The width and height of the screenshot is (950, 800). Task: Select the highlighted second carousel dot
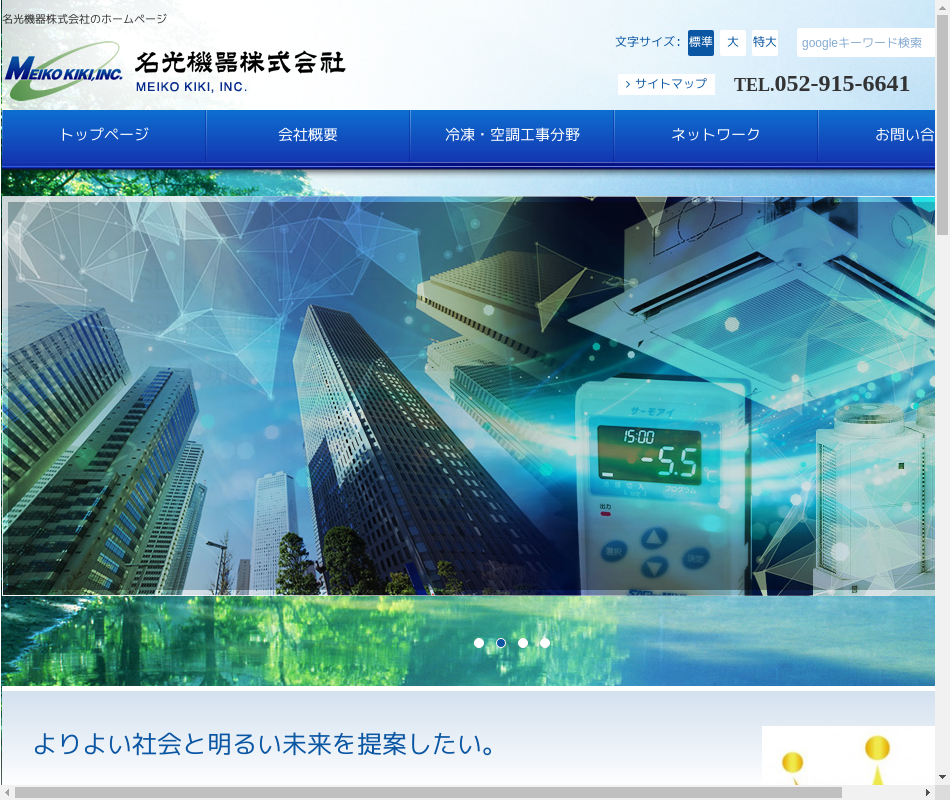[501, 643]
